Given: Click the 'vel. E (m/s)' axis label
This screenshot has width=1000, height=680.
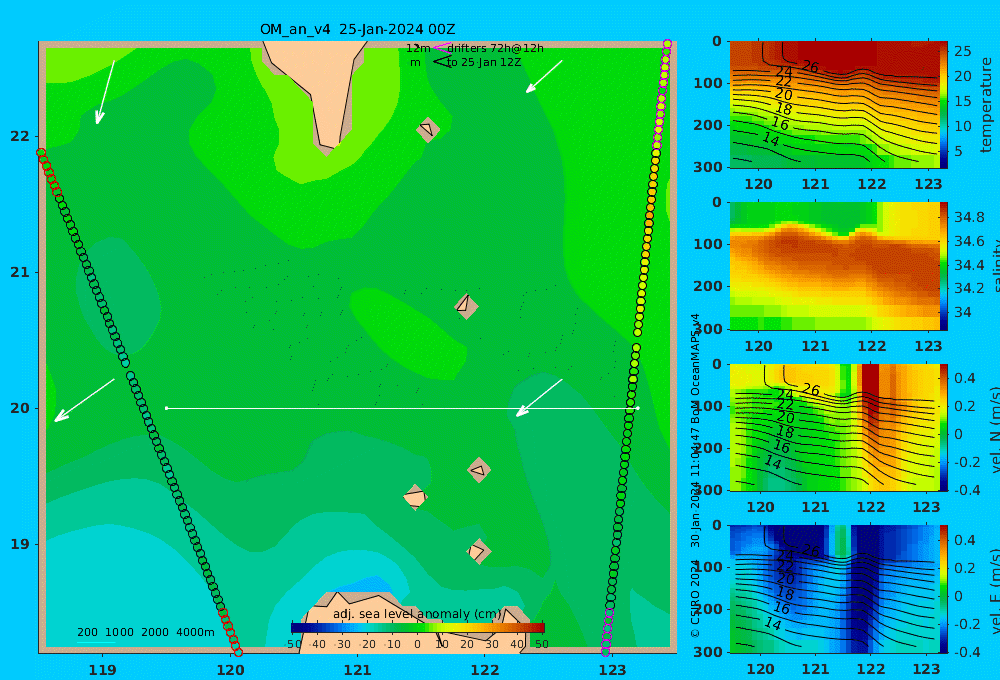Looking at the screenshot, I should [994, 590].
